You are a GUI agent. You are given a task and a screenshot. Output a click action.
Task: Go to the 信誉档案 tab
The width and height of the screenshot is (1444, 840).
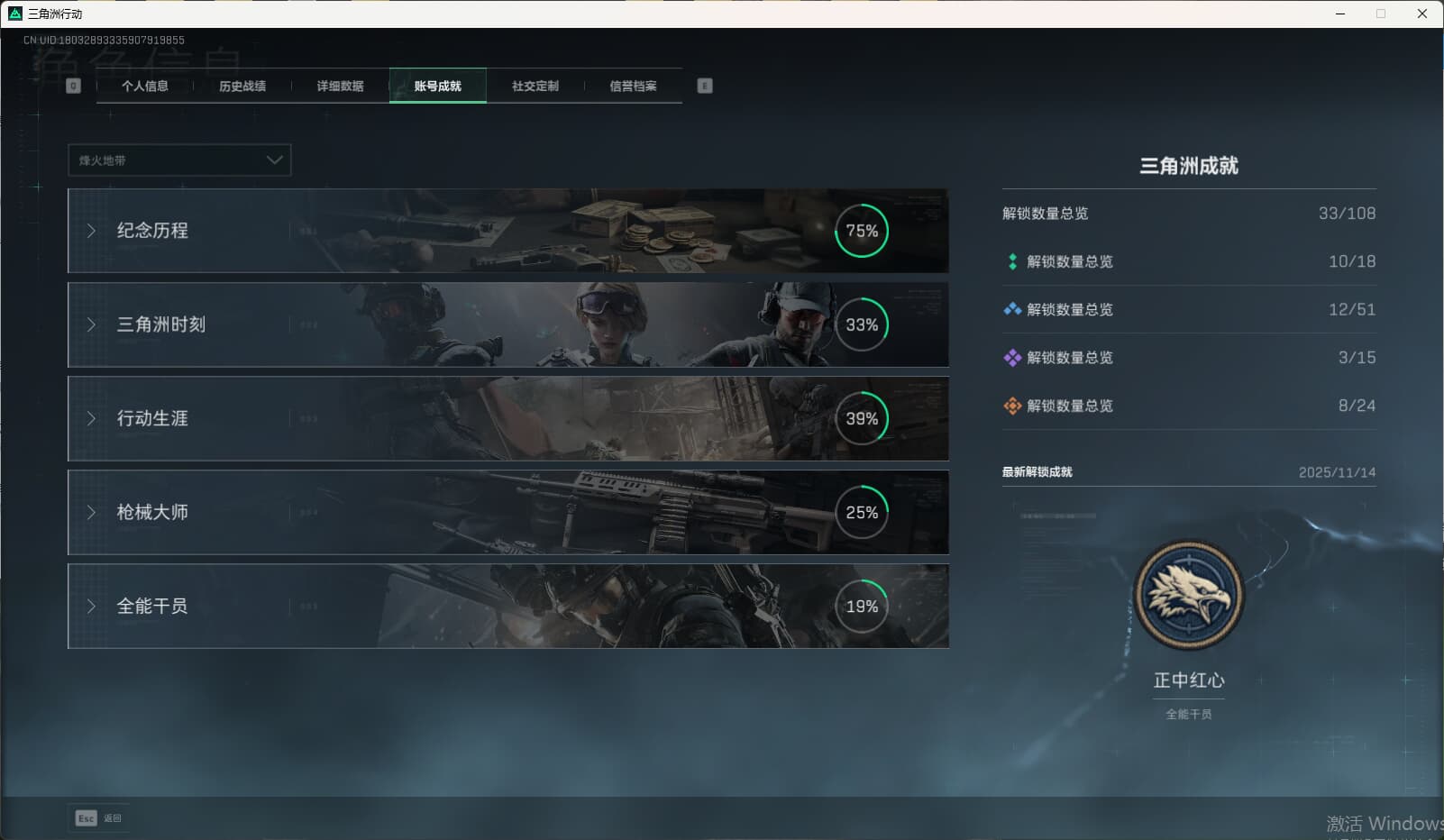point(633,86)
